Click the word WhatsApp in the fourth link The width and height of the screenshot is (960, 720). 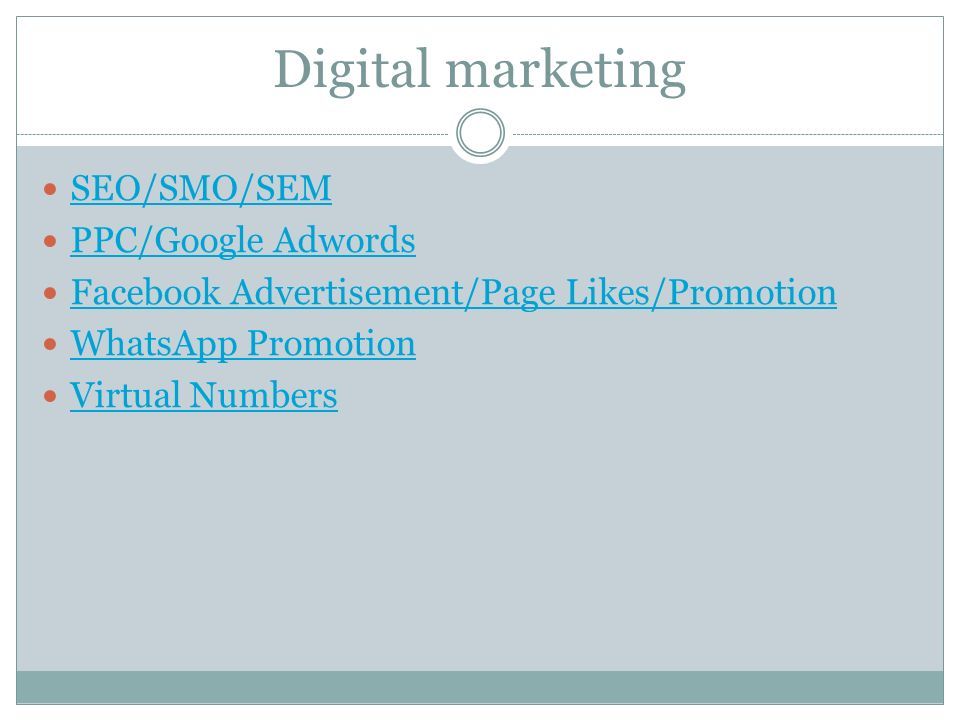[x=154, y=343]
